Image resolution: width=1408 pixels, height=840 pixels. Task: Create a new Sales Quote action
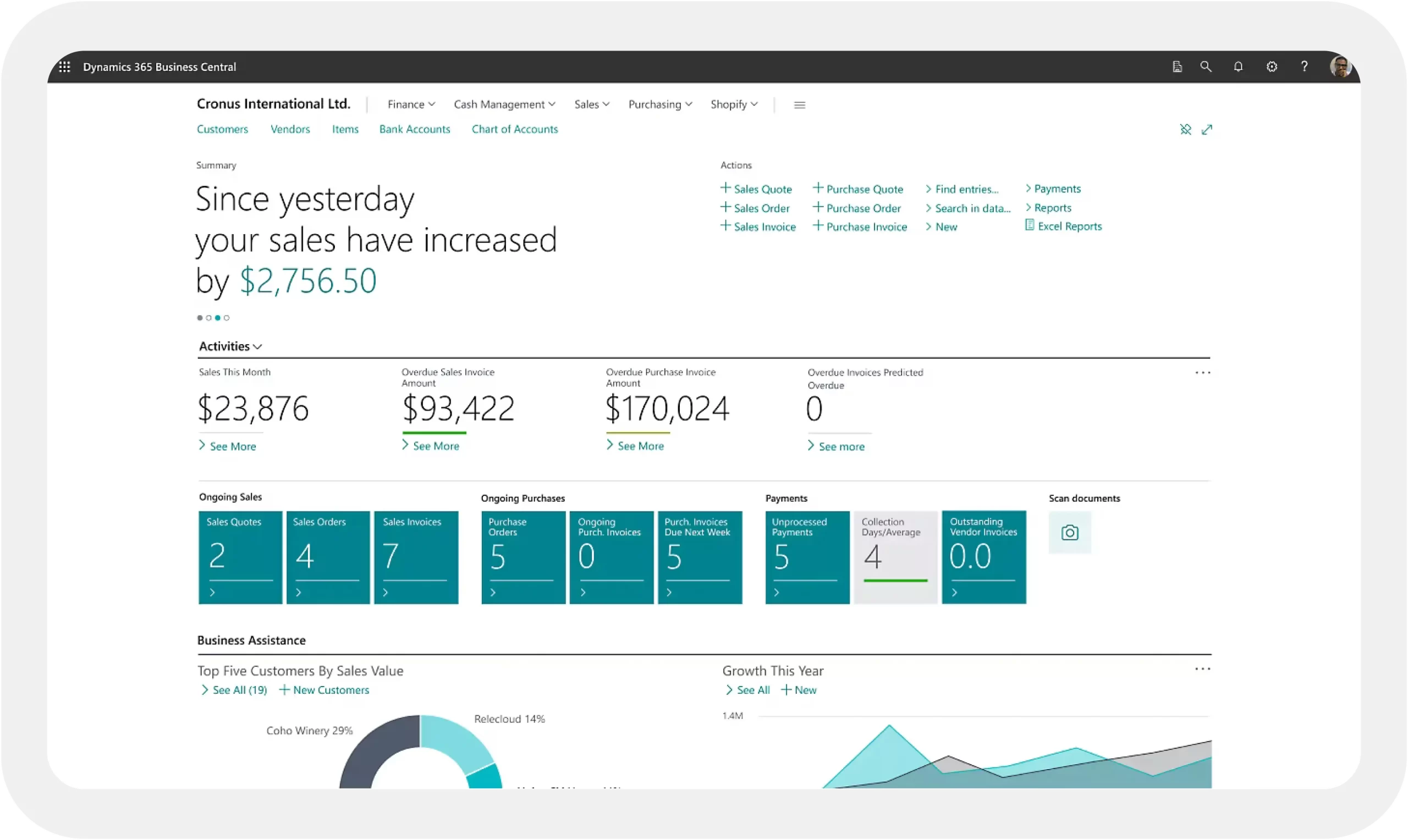pos(756,189)
